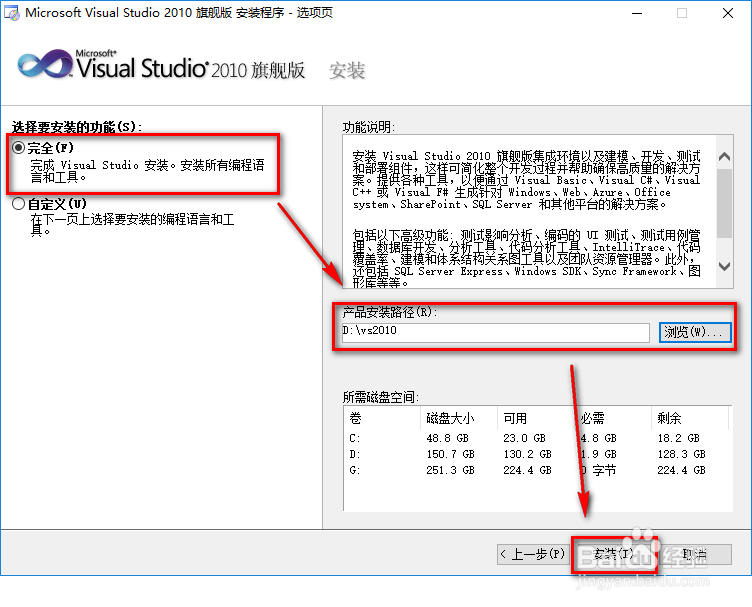This screenshot has height=607, width=752.
Task: Click the 18.2 GB remaining value
Action: [x=678, y=438]
